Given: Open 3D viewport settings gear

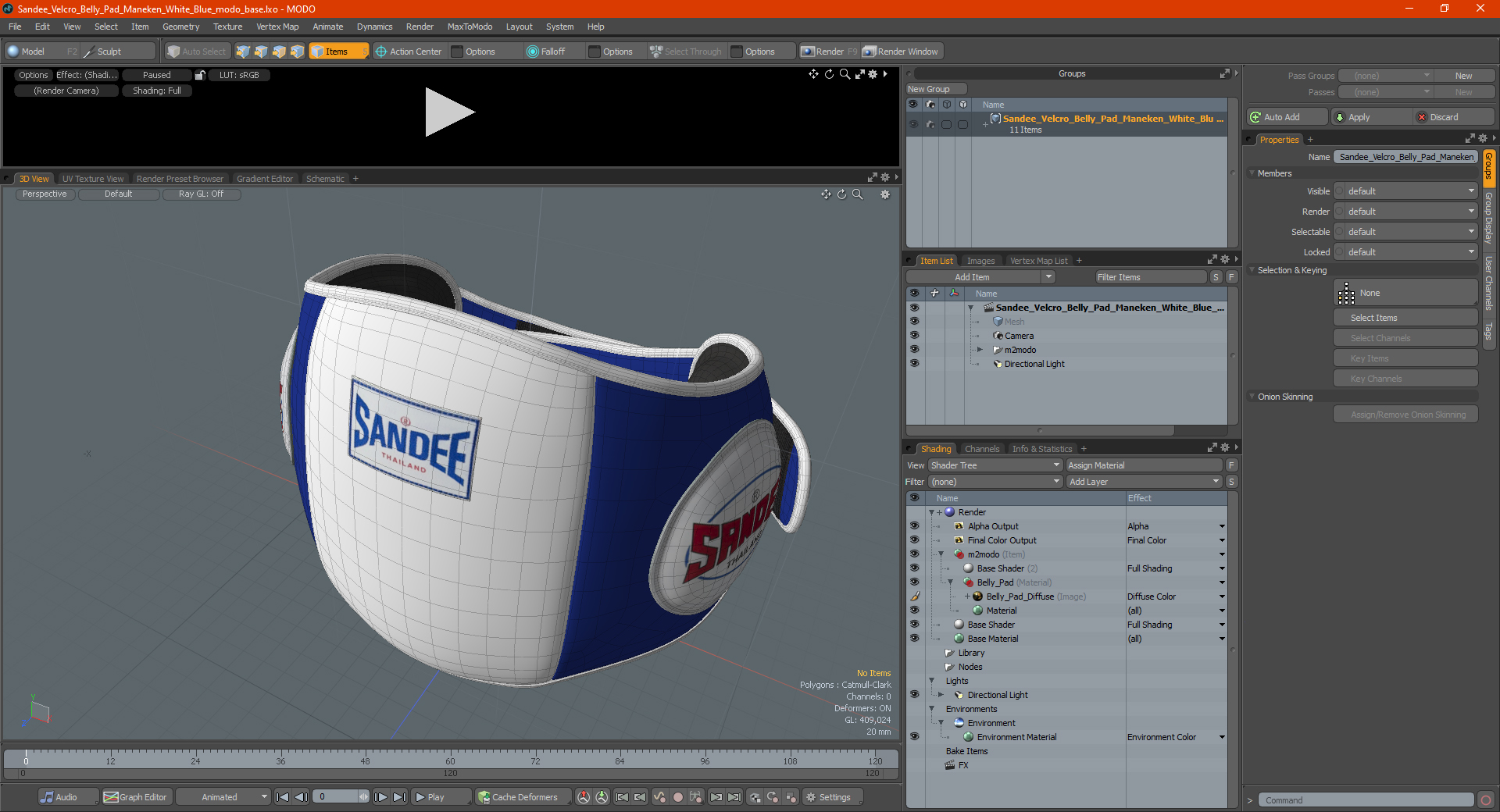Looking at the screenshot, I should click(x=885, y=194).
